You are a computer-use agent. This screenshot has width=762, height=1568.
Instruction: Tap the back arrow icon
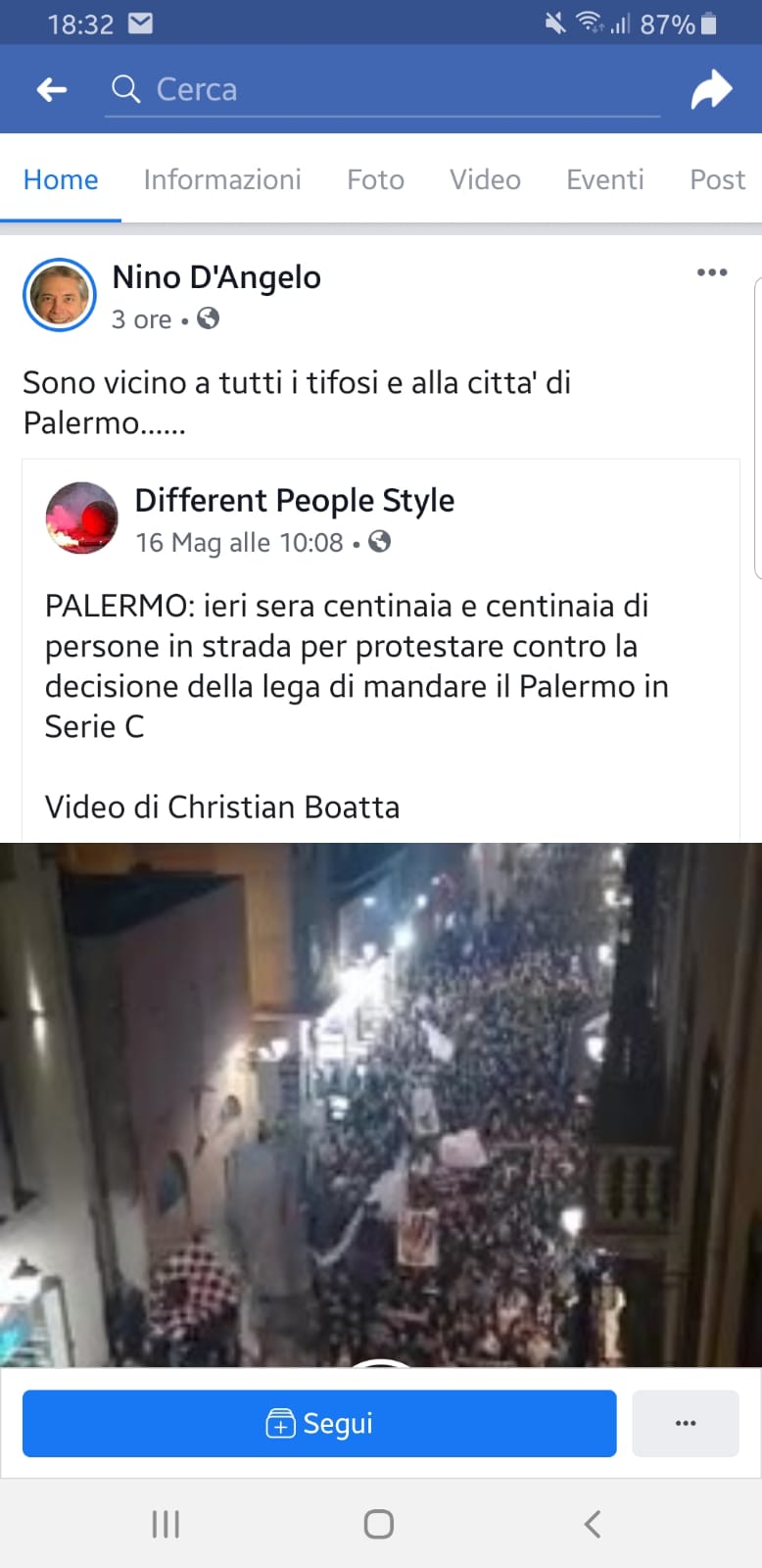(52, 90)
